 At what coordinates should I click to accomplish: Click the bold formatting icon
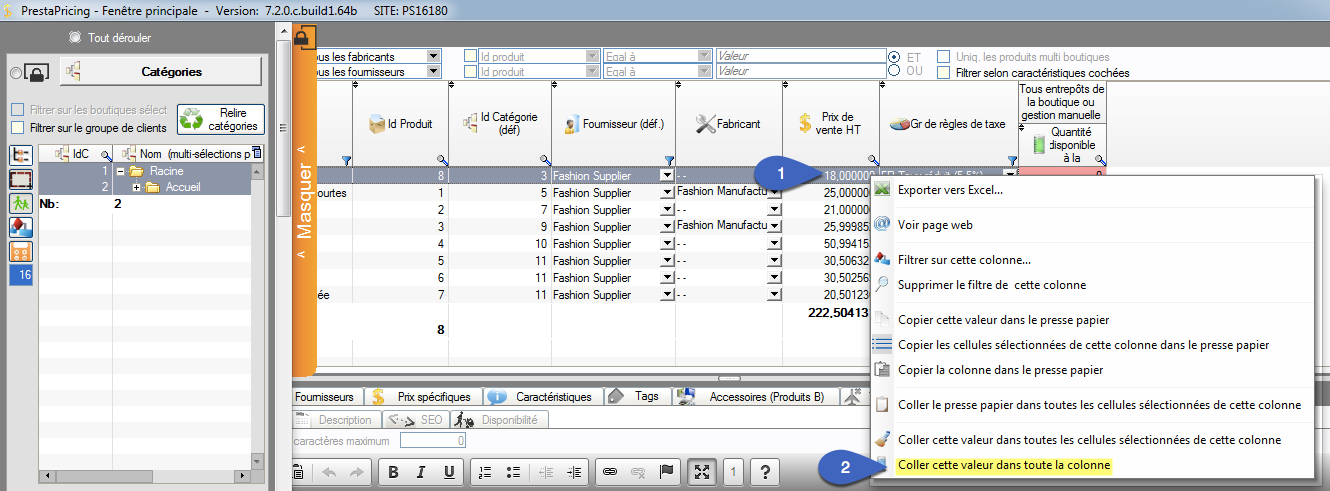pos(394,472)
